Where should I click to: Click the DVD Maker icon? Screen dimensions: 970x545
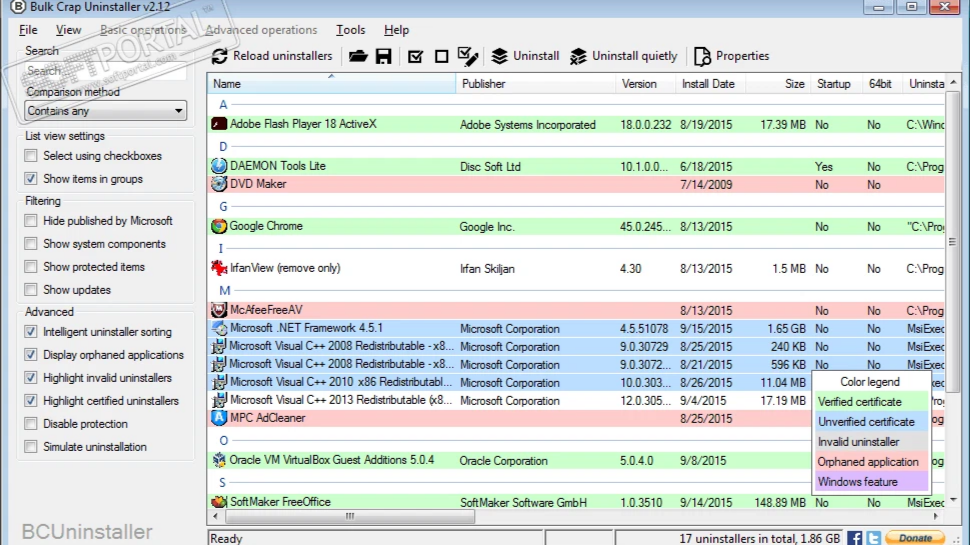pos(218,184)
